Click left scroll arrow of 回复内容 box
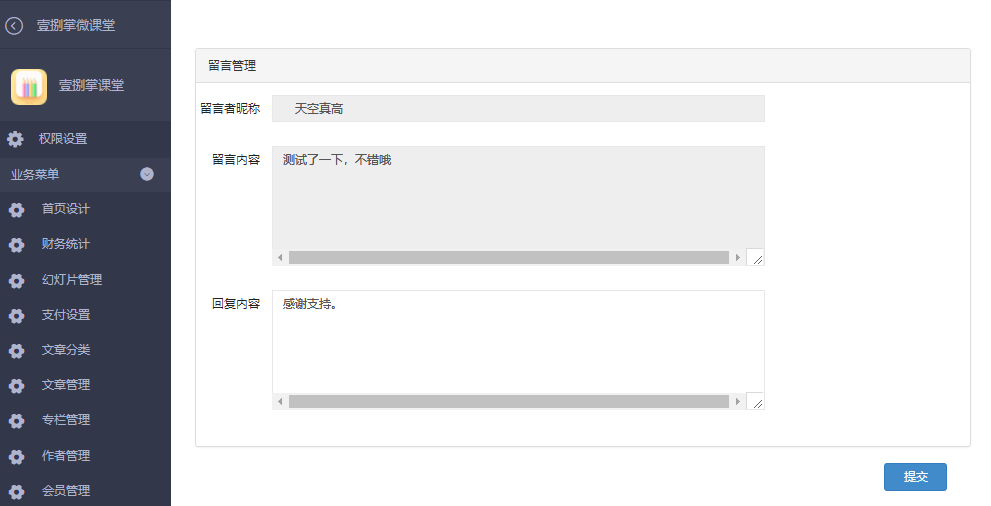991x506 pixels. (x=280, y=402)
